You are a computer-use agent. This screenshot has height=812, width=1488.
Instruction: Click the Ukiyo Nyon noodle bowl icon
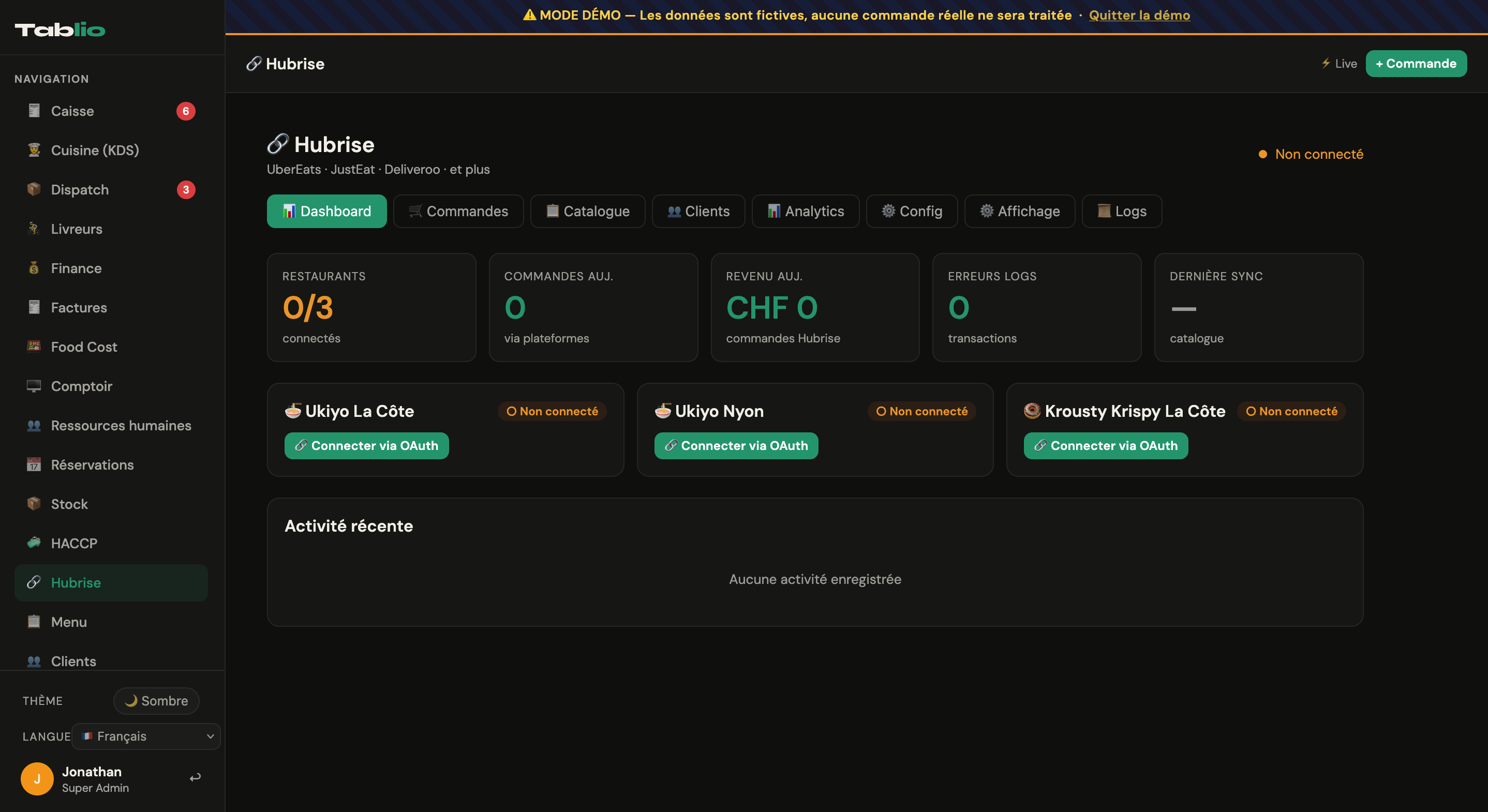coord(663,411)
